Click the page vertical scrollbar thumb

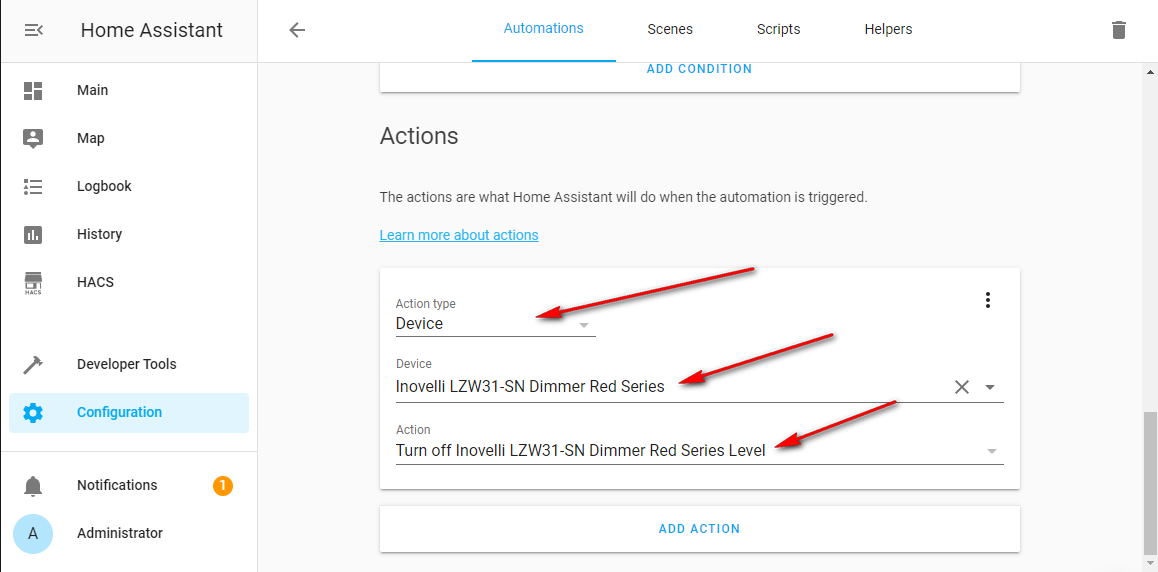click(1150, 483)
